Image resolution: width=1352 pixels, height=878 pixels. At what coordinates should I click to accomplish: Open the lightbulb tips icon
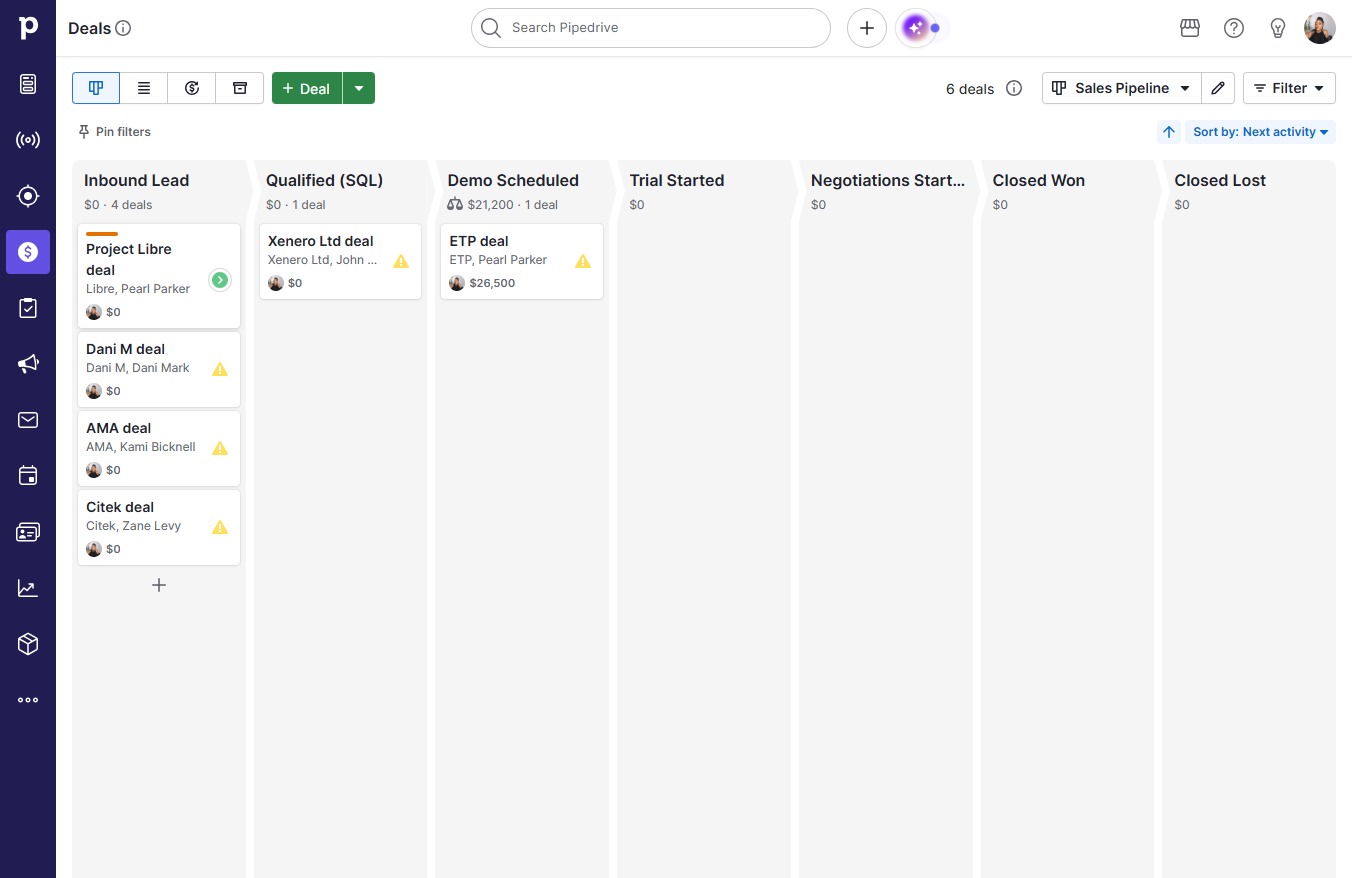tap(1278, 28)
